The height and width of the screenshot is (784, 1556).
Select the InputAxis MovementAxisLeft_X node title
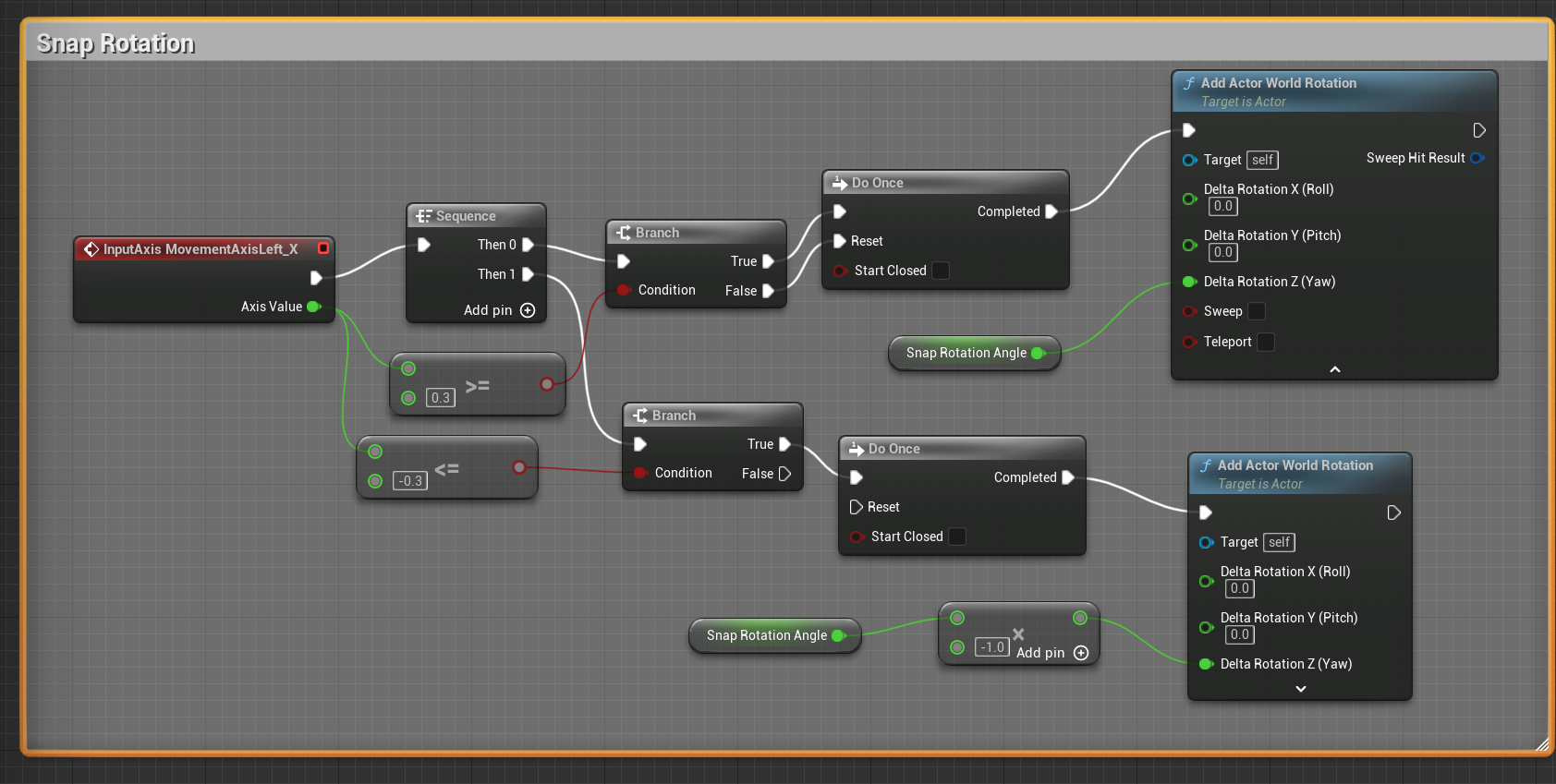pos(201,249)
